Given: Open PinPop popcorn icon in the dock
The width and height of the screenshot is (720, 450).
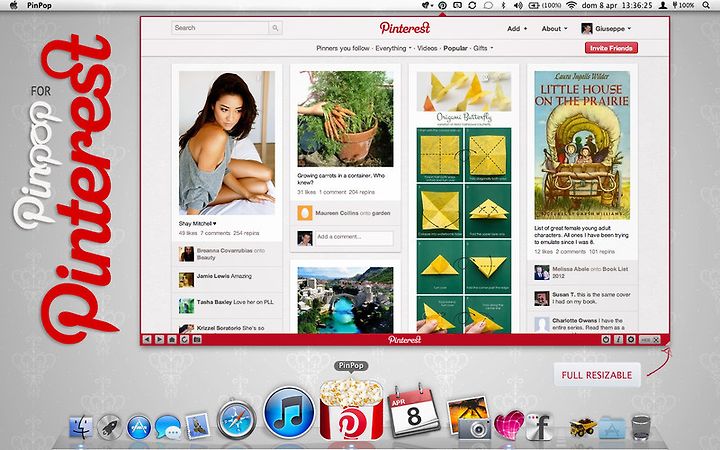Looking at the screenshot, I should coord(351,410).
